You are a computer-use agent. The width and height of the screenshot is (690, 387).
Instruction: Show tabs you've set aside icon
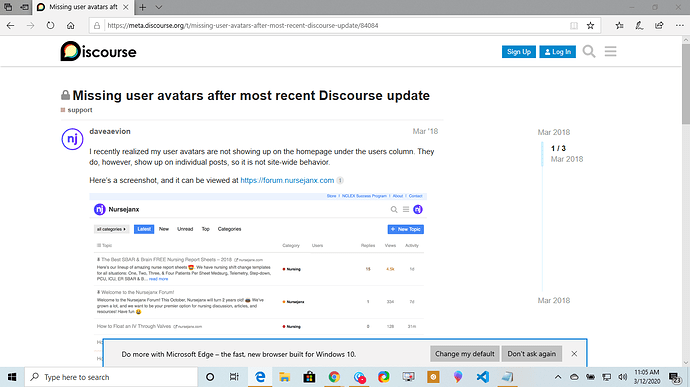click(8, 7)
